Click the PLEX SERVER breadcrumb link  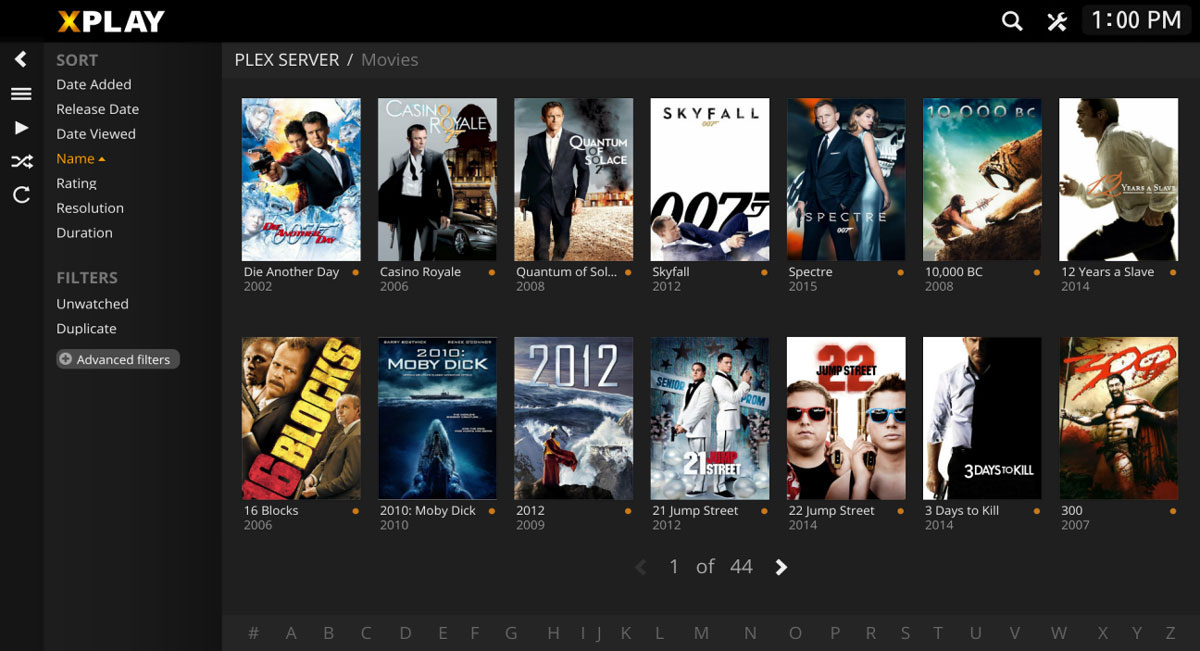[286, 60]
